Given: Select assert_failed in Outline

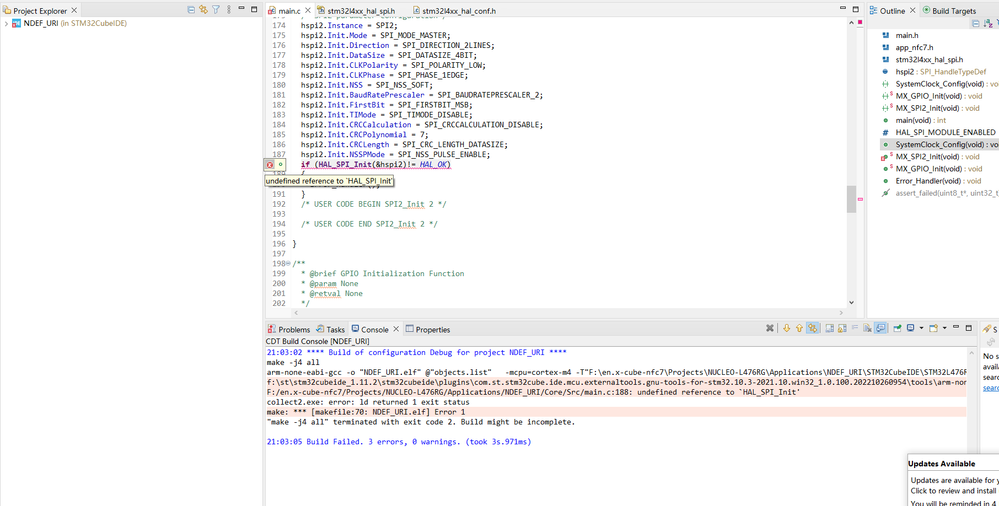Looking at the screenshot, I should point(945,192).
